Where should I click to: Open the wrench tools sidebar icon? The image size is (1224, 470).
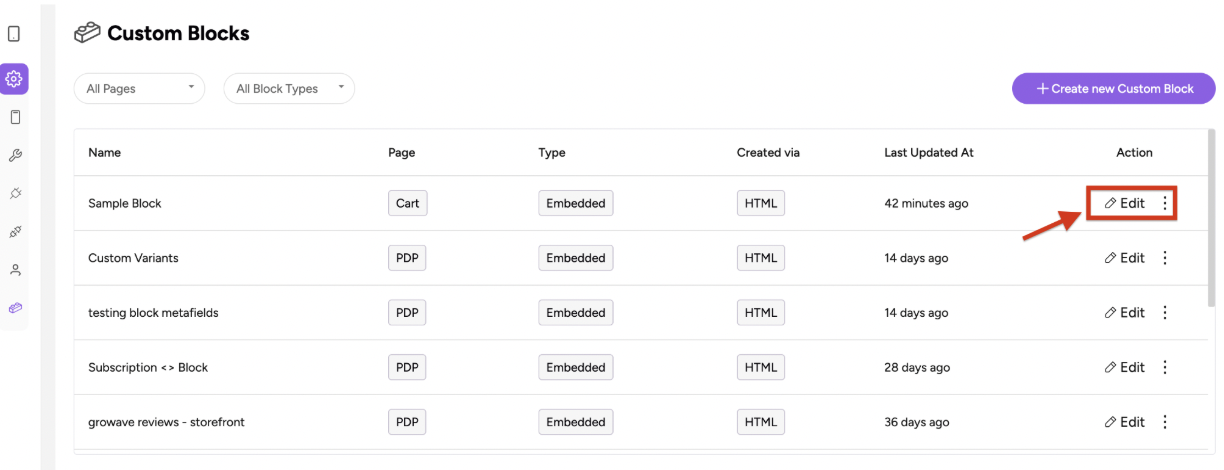click(14, 155)
